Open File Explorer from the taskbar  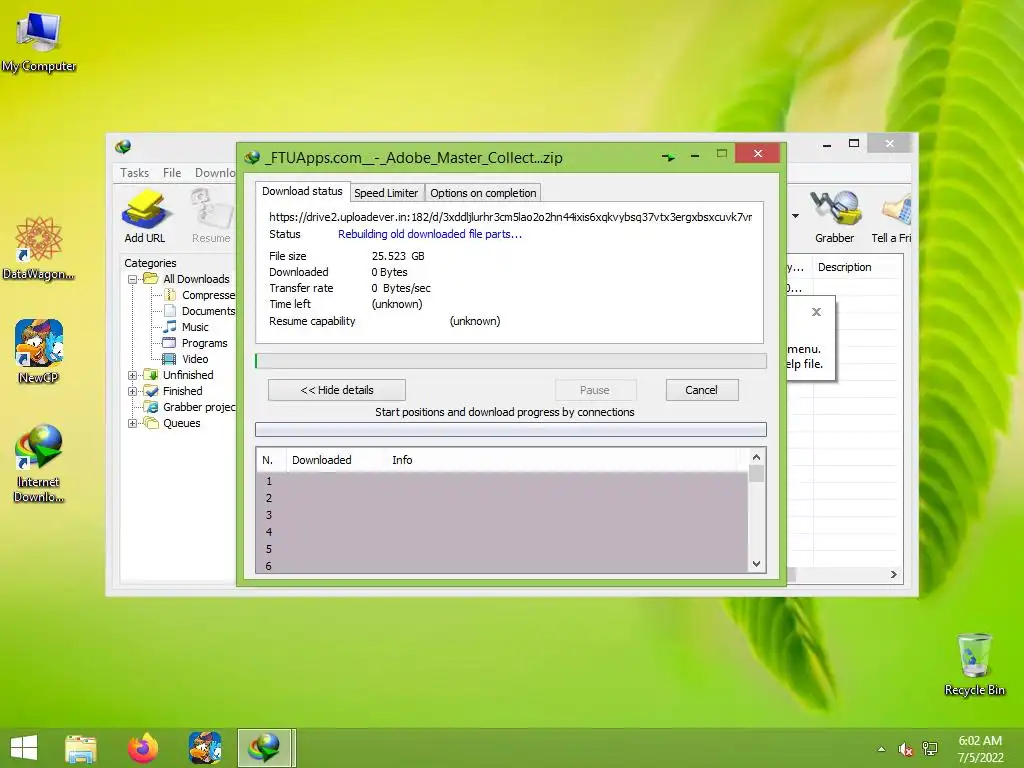(x=81, y=748)
